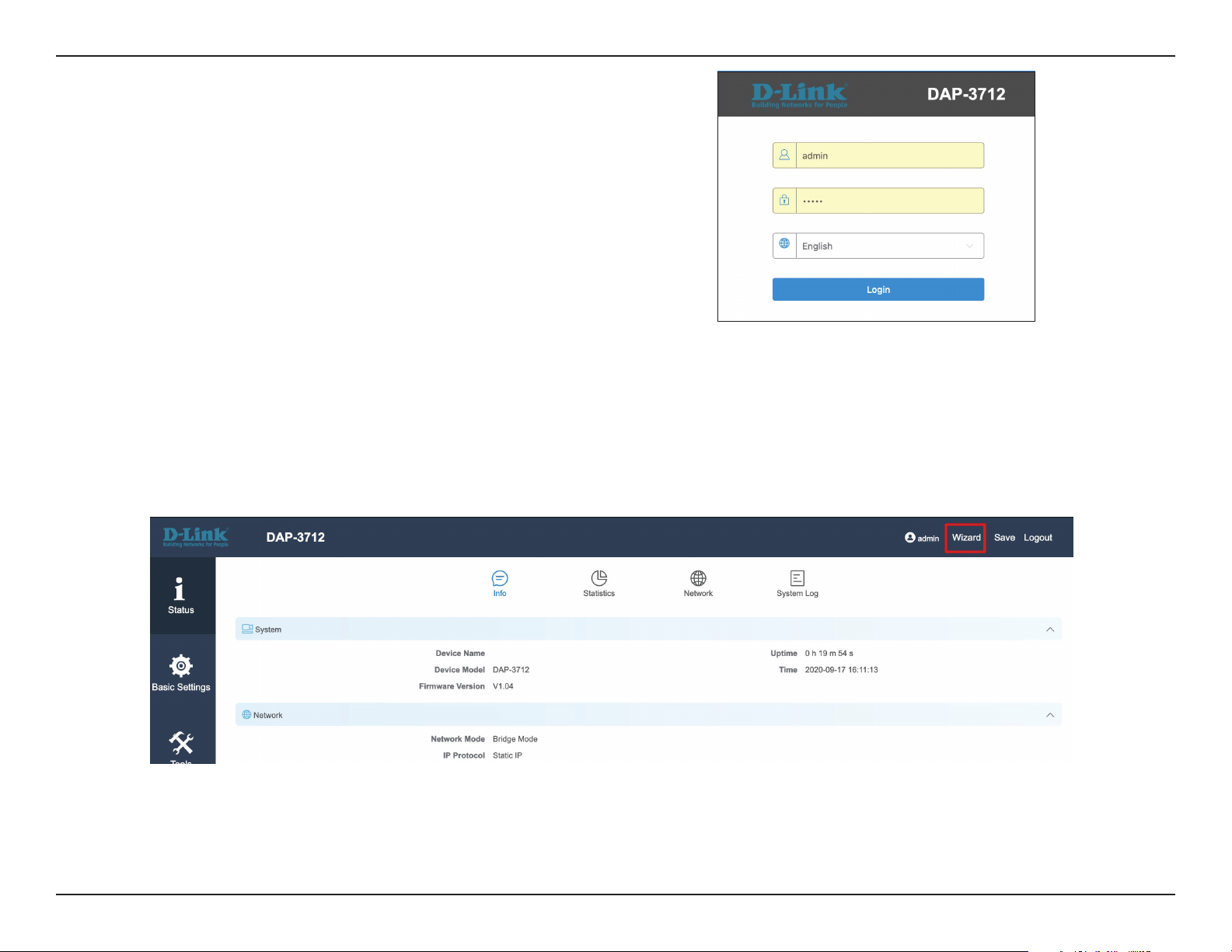Viewport: 1232px width, 952px height.
Task: Select the Status sidebar icon
Action: tap(180, 596)
